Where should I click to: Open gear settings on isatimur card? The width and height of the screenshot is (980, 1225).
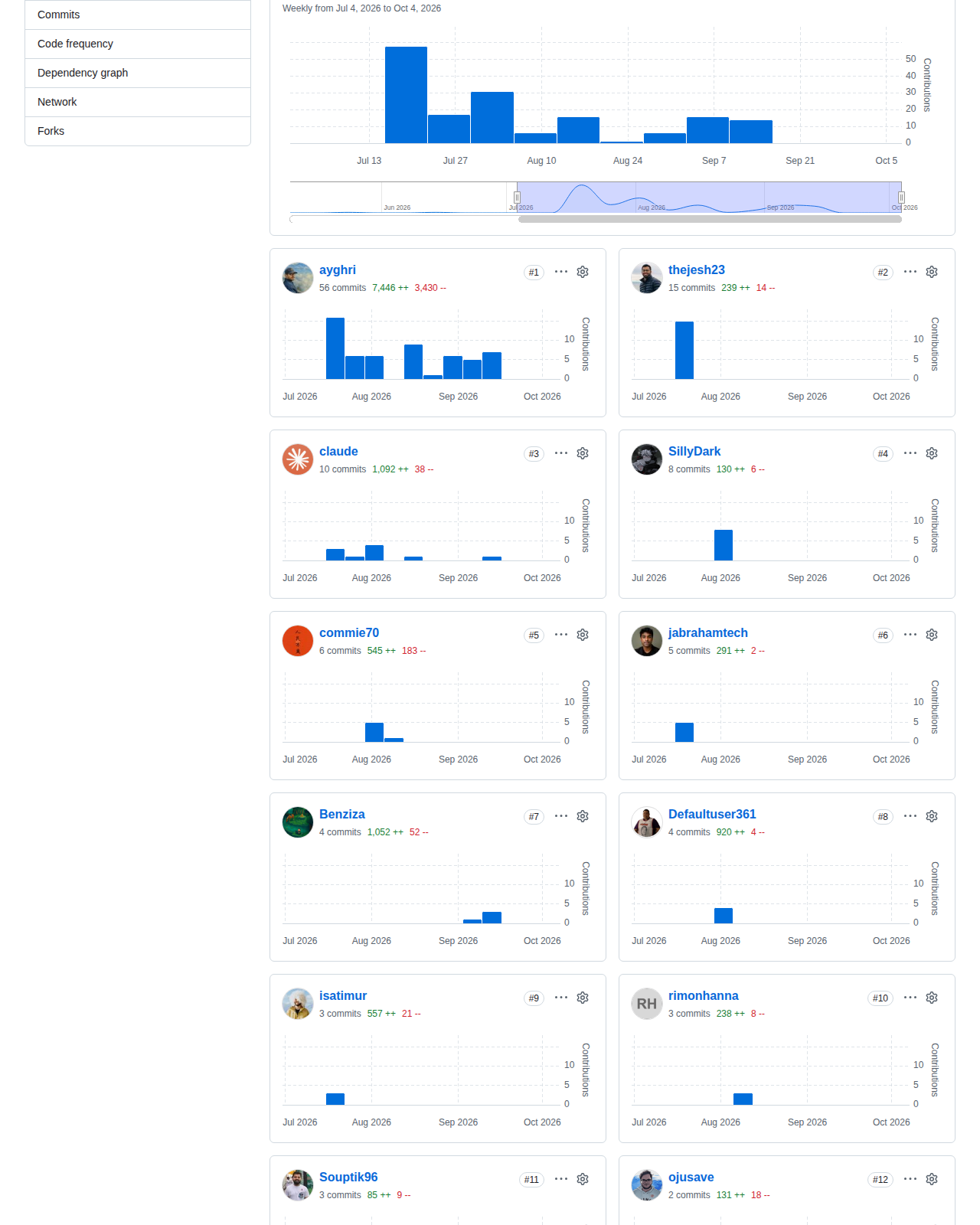(583, 998)
